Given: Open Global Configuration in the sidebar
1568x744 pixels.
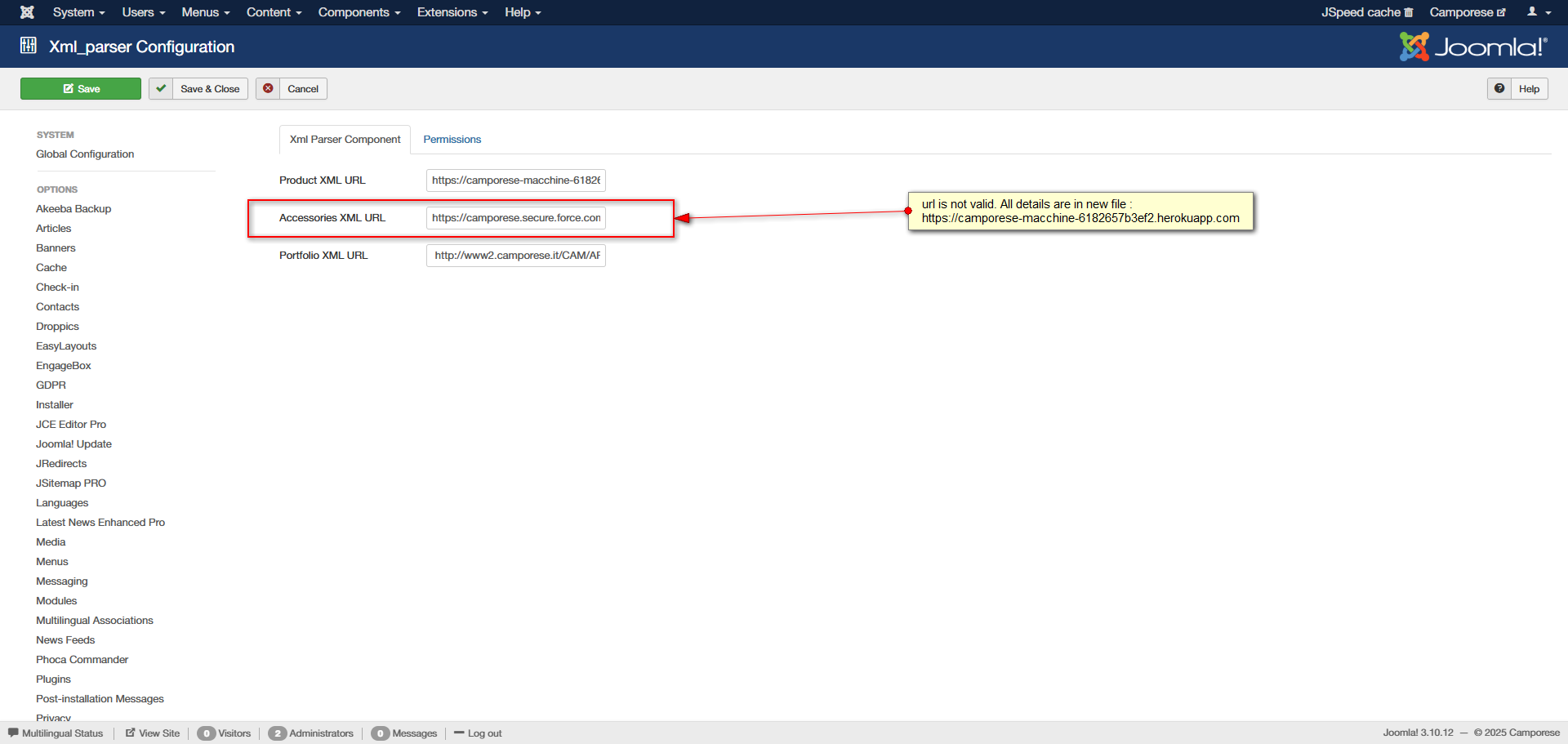Looking at the screenshot, I should (x=85, y=154).
